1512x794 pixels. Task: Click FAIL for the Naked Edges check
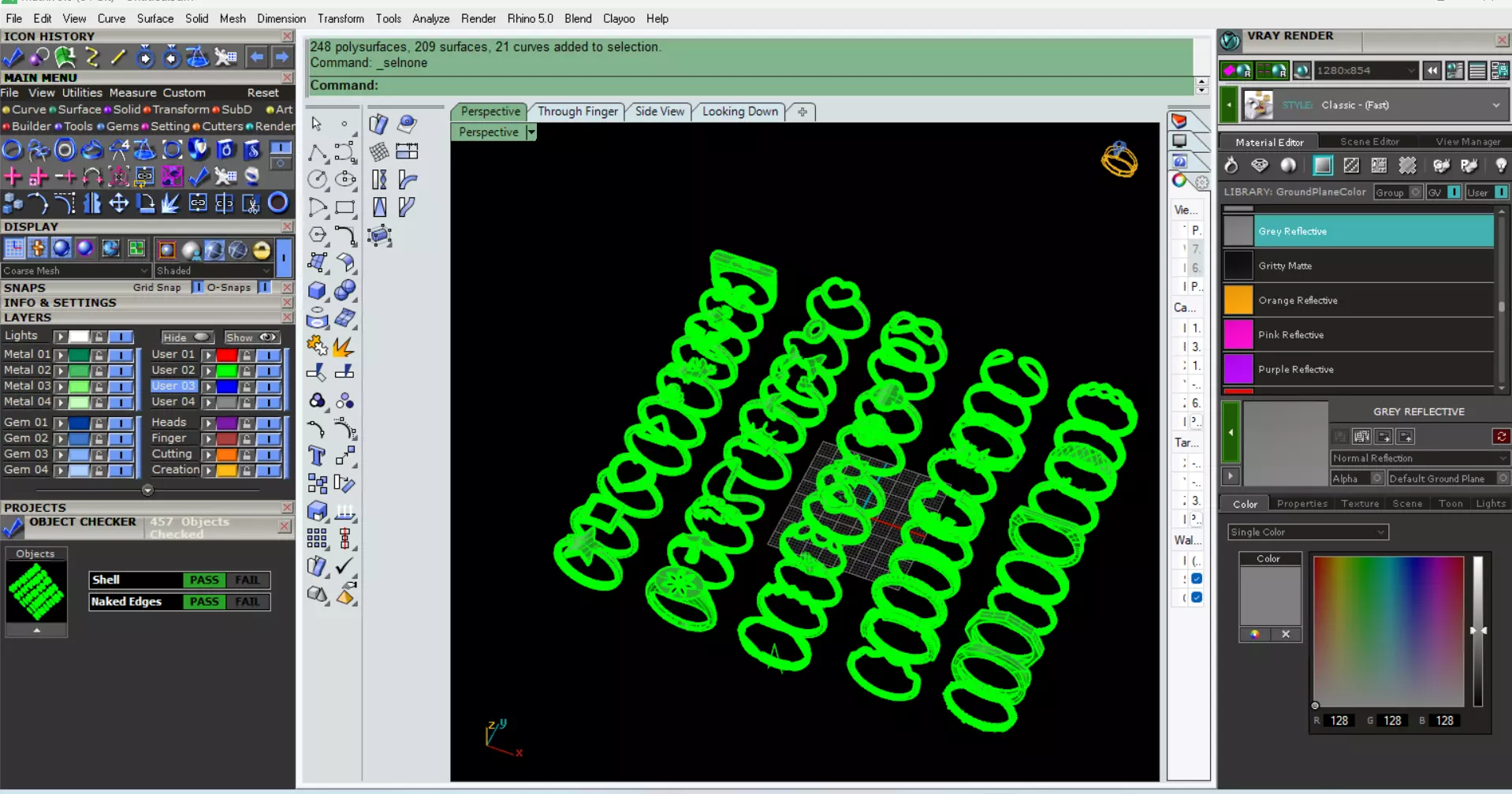247,602
